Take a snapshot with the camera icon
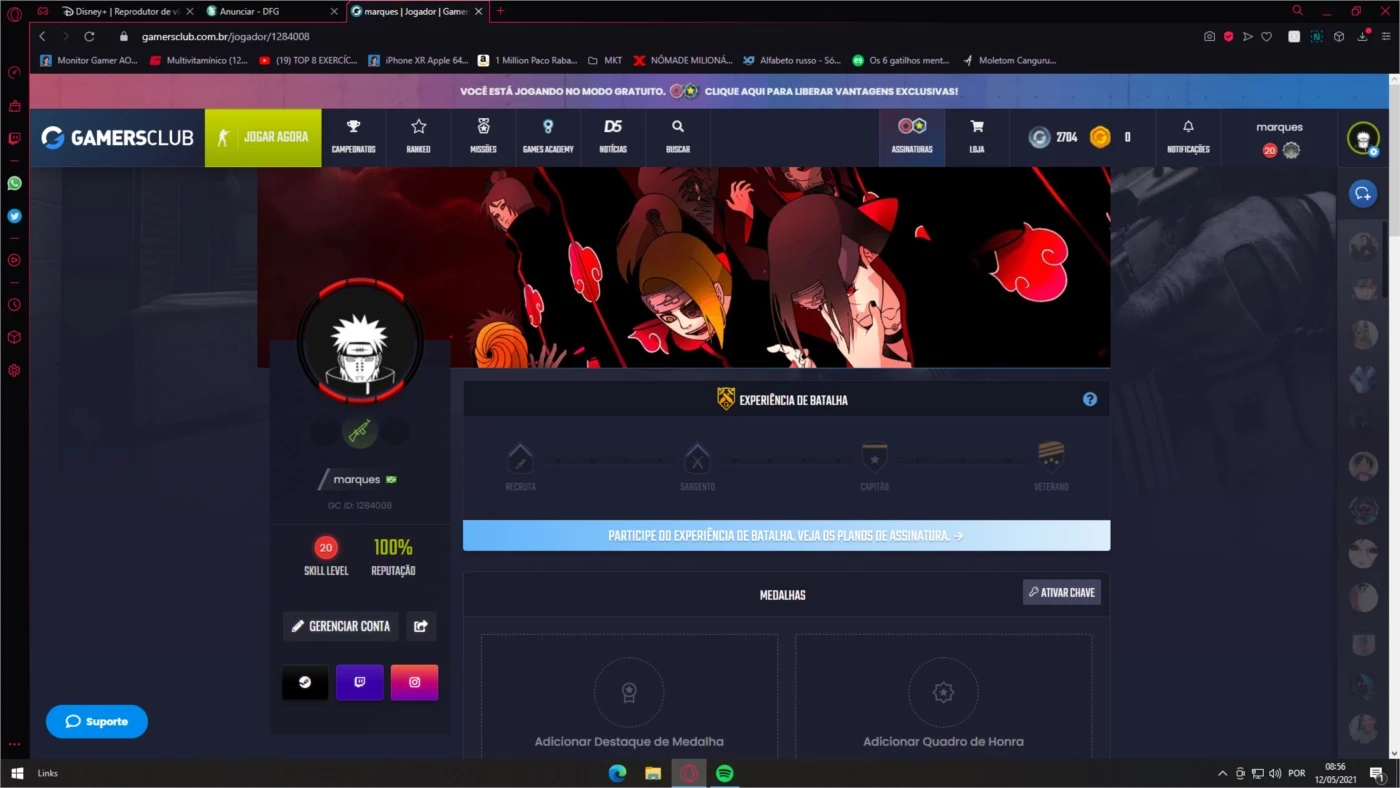 click(x=1209, y=36)
